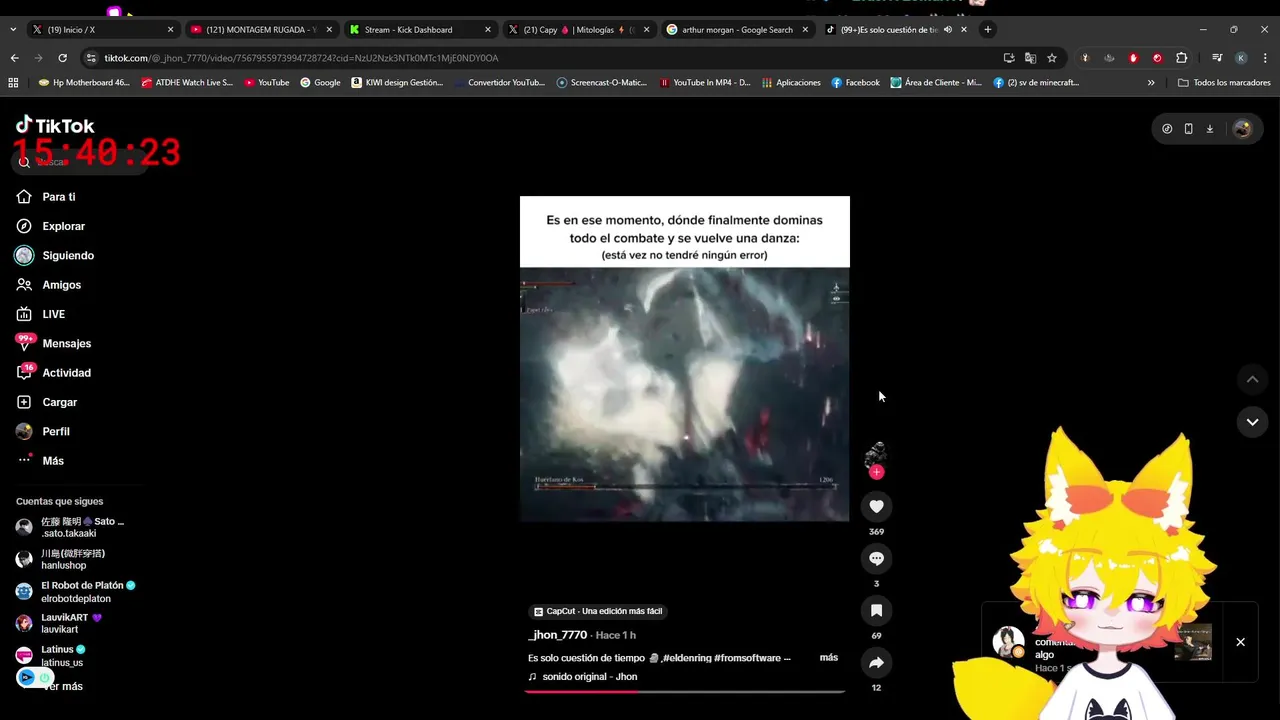Switch to the MONTAGEM RUGADA YouTube tab
The image size is (1280, 720).
[x=260, y=29]
